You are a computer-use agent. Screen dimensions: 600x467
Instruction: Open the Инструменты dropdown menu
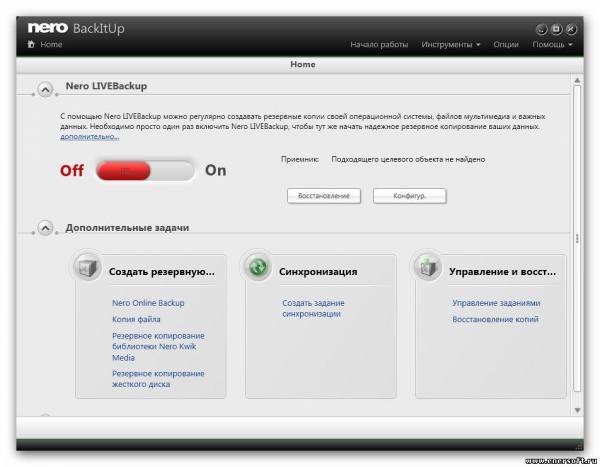(450, 44)
